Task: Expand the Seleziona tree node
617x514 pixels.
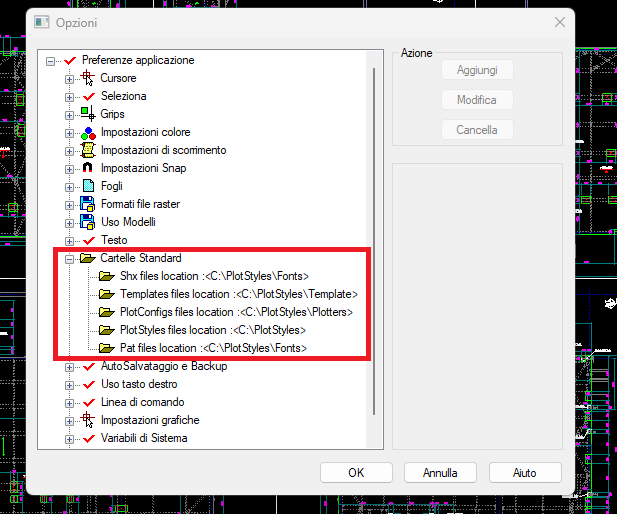Action: click(x=70, y=96)
